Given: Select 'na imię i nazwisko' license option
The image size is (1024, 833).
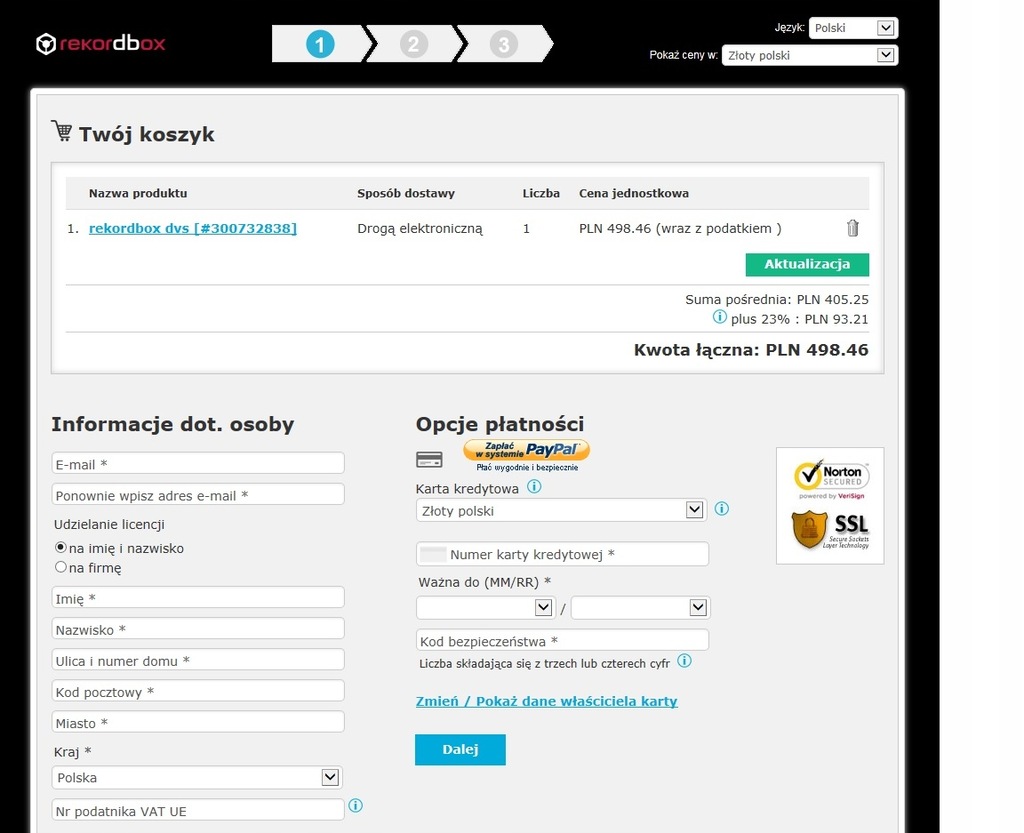Looking at the screenshot, I should (61, 547).
